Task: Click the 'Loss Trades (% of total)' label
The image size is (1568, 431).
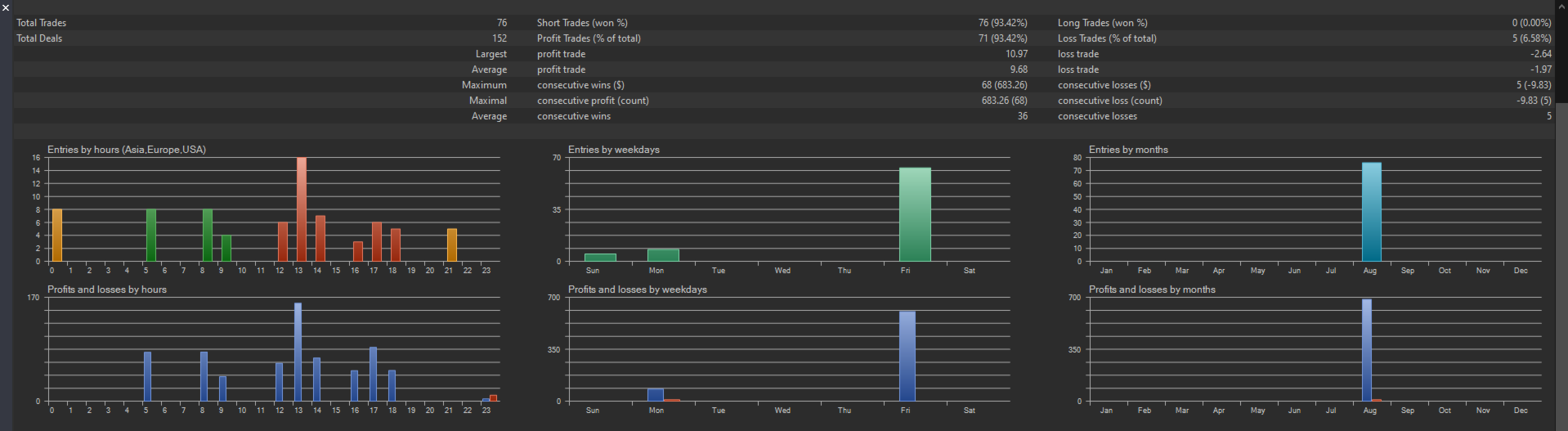Action: (1107, 38)
